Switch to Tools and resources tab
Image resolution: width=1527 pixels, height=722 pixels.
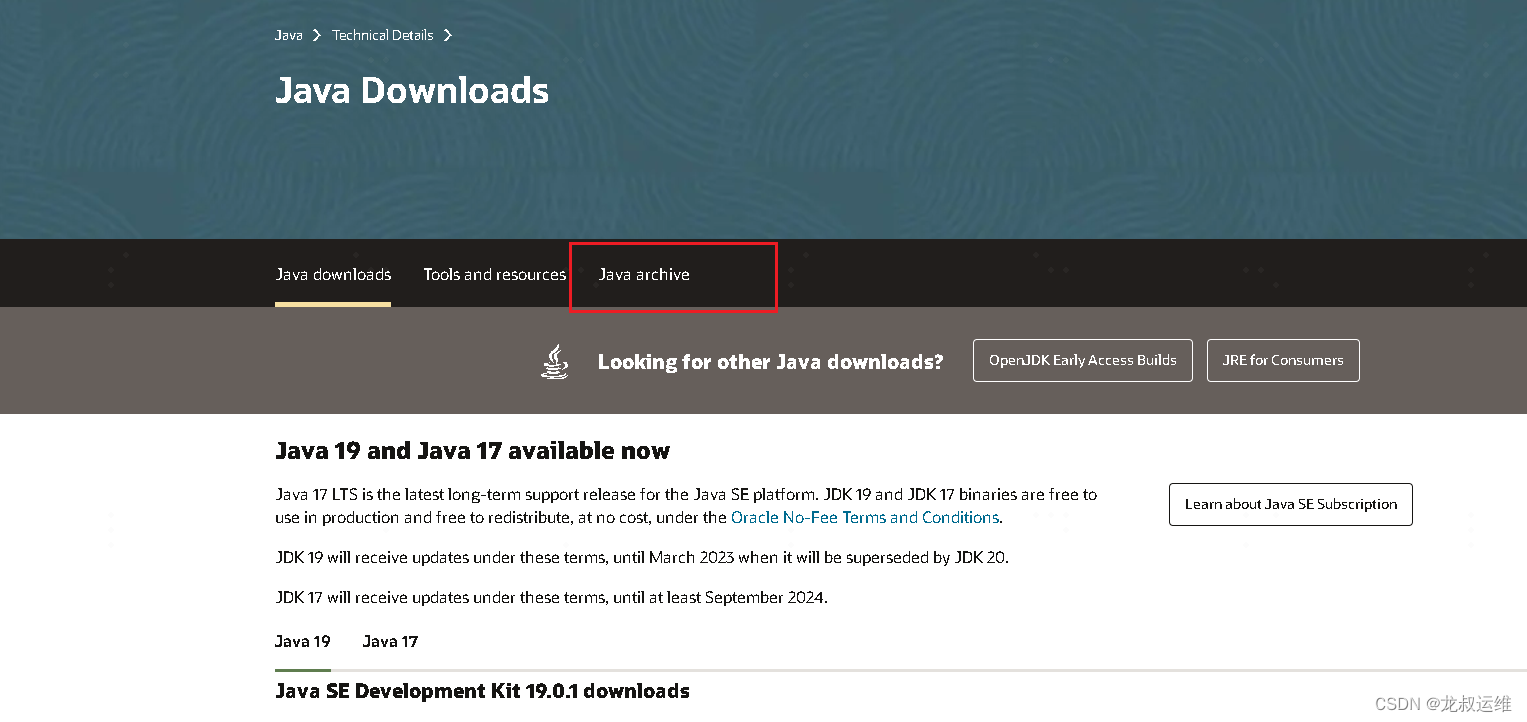494,274
